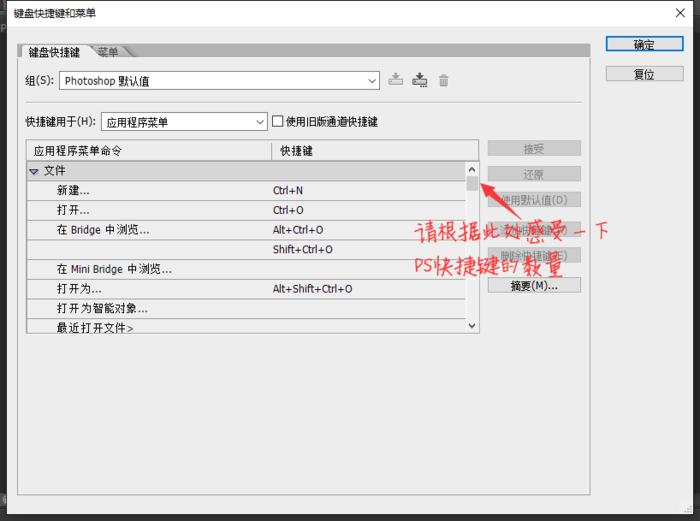The image size is (700, 521).
Task: Click the 接受 button
Action: click(x=534, y=149)
